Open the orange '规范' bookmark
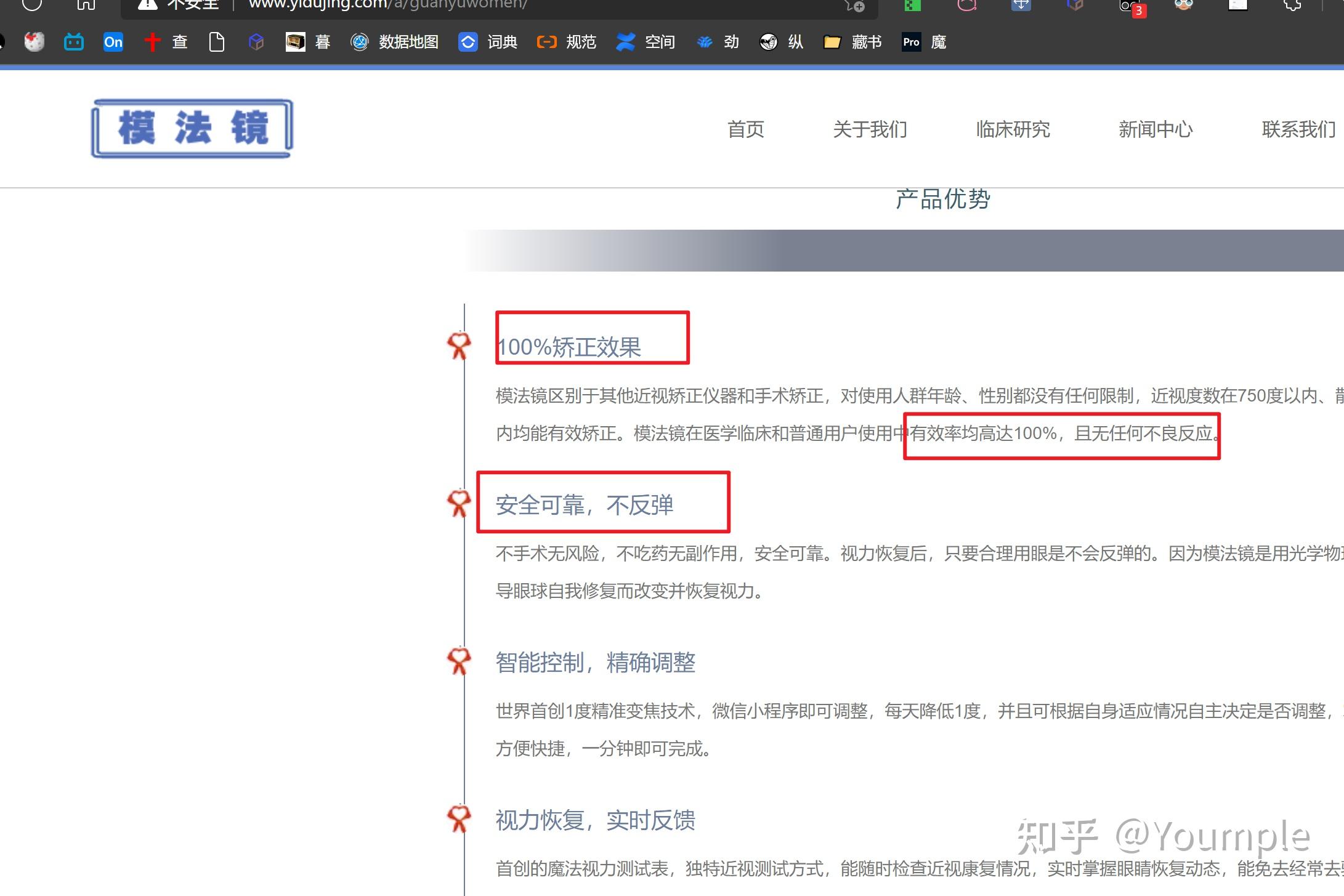1344x896 pixels. click(x=567, y=42)
